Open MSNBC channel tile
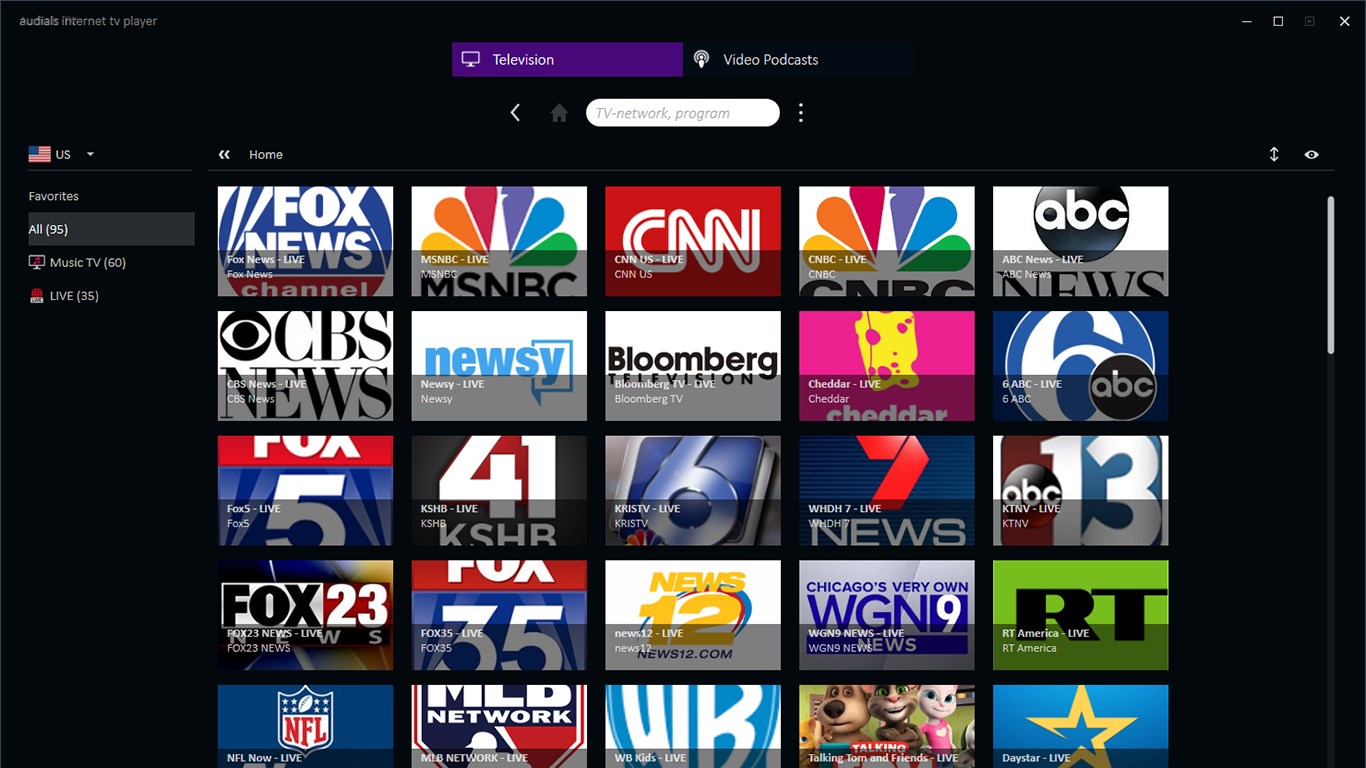This screenshot has width=1366, height=768. (499, 241)
